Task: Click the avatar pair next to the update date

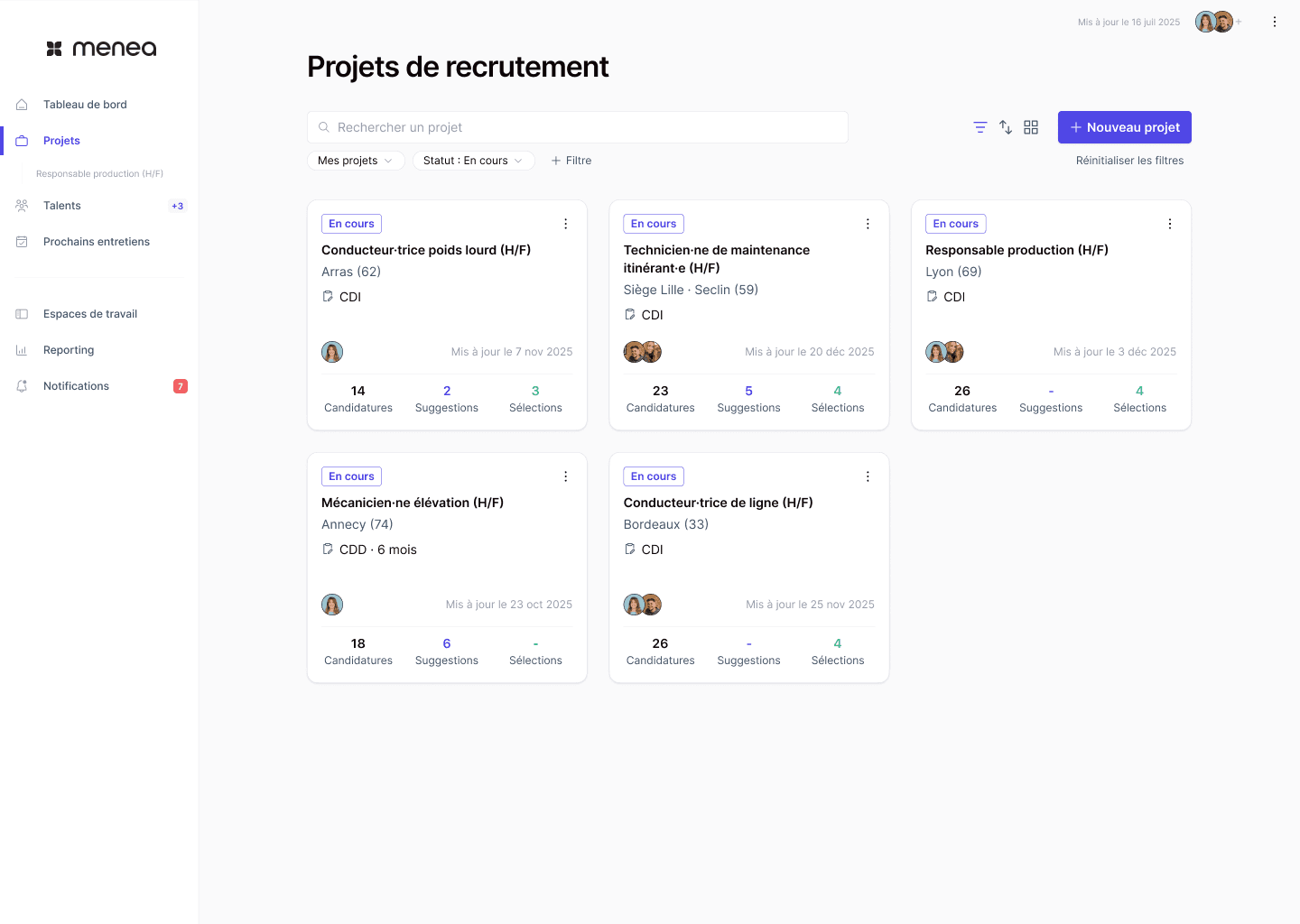Action: tap(1214, 21)
